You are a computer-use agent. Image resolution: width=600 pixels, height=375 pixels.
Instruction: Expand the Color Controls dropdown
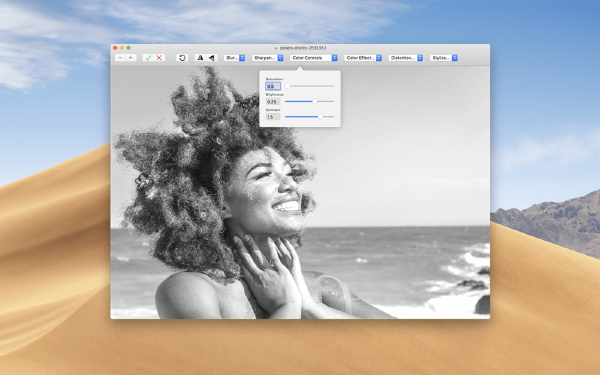pos(314,58)
